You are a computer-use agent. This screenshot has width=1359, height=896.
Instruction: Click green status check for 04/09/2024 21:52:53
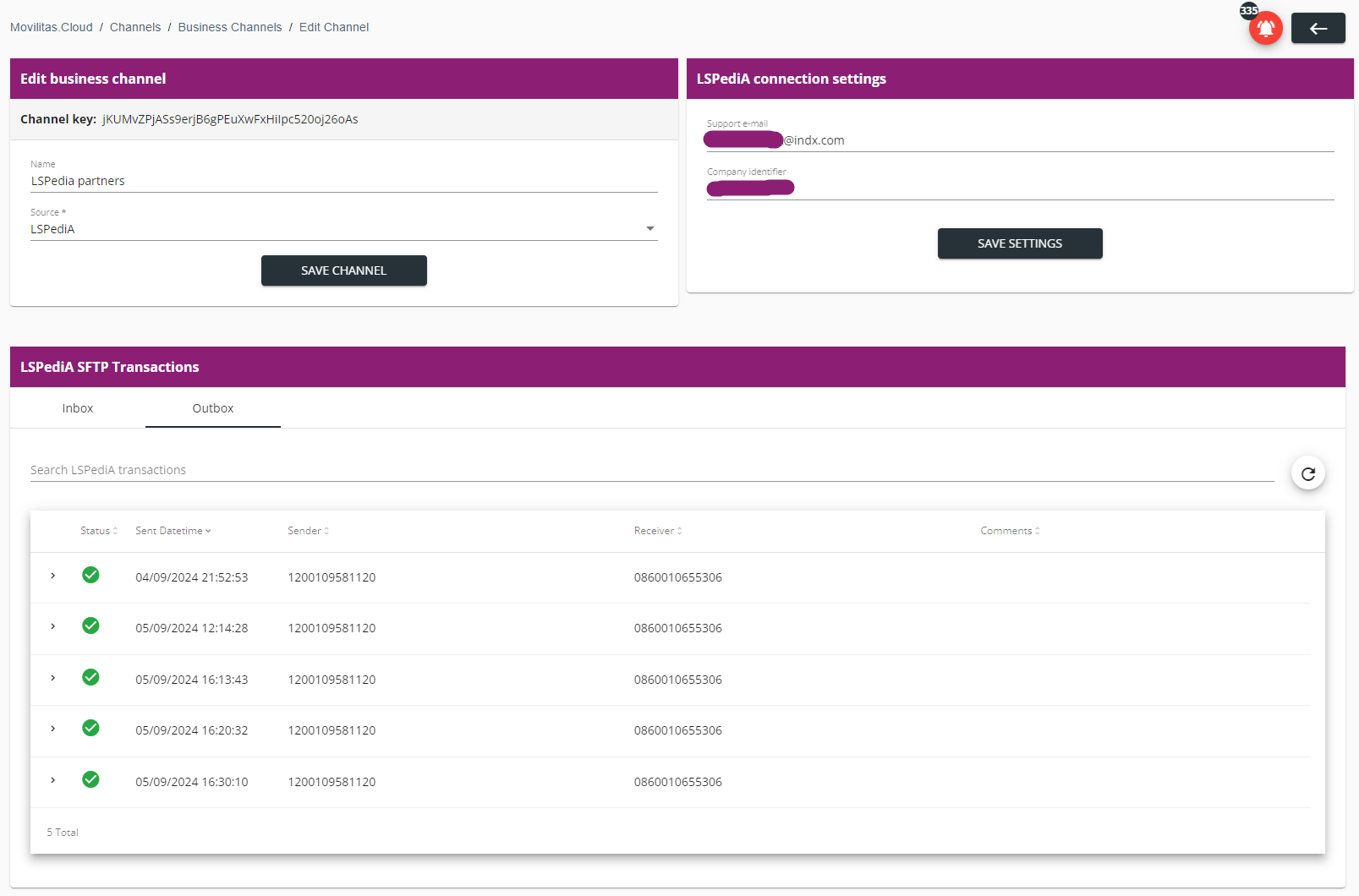90,575
